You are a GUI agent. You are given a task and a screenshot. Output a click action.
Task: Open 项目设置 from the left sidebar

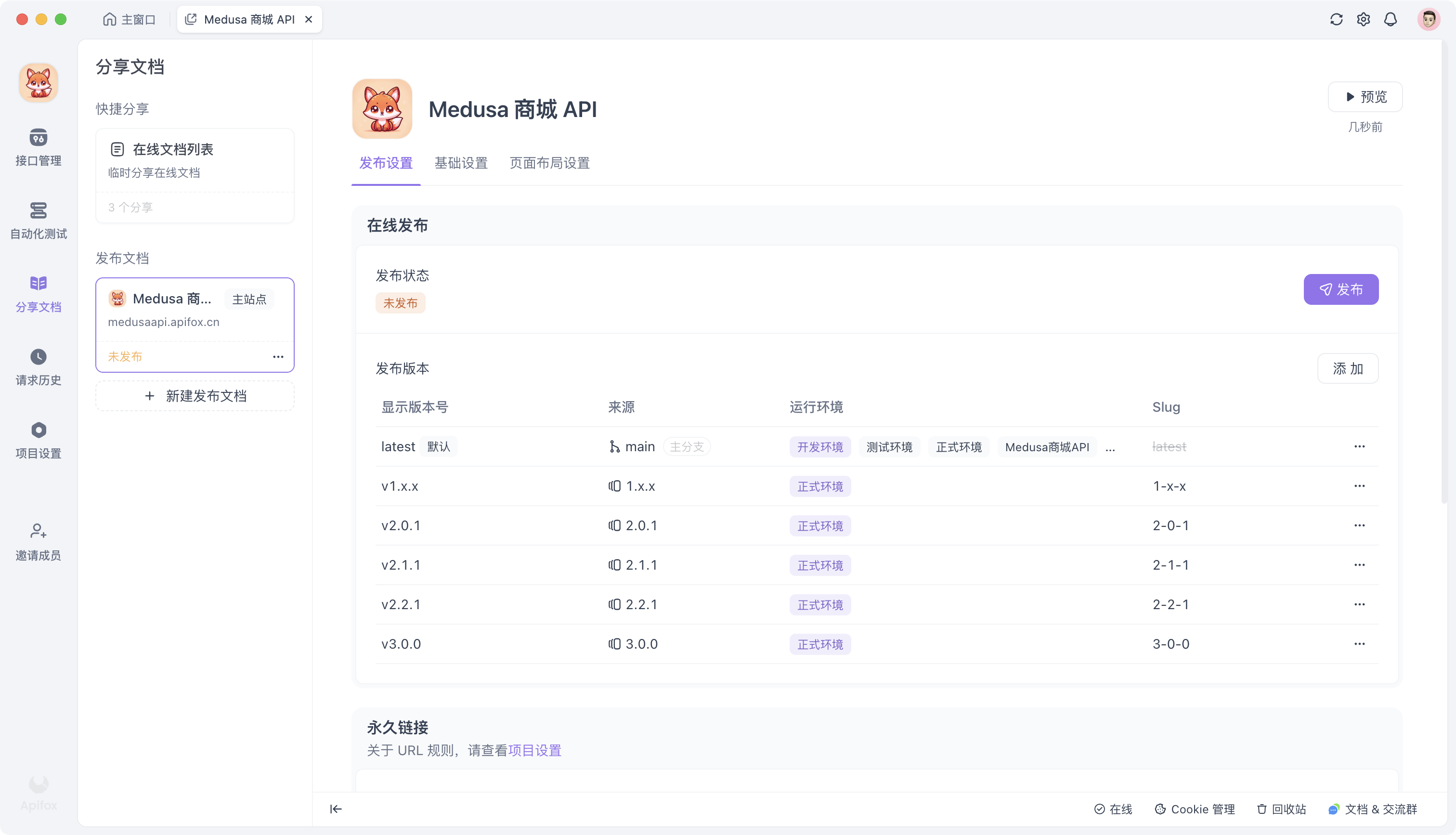pyautogui.click(x=38, y=439)
